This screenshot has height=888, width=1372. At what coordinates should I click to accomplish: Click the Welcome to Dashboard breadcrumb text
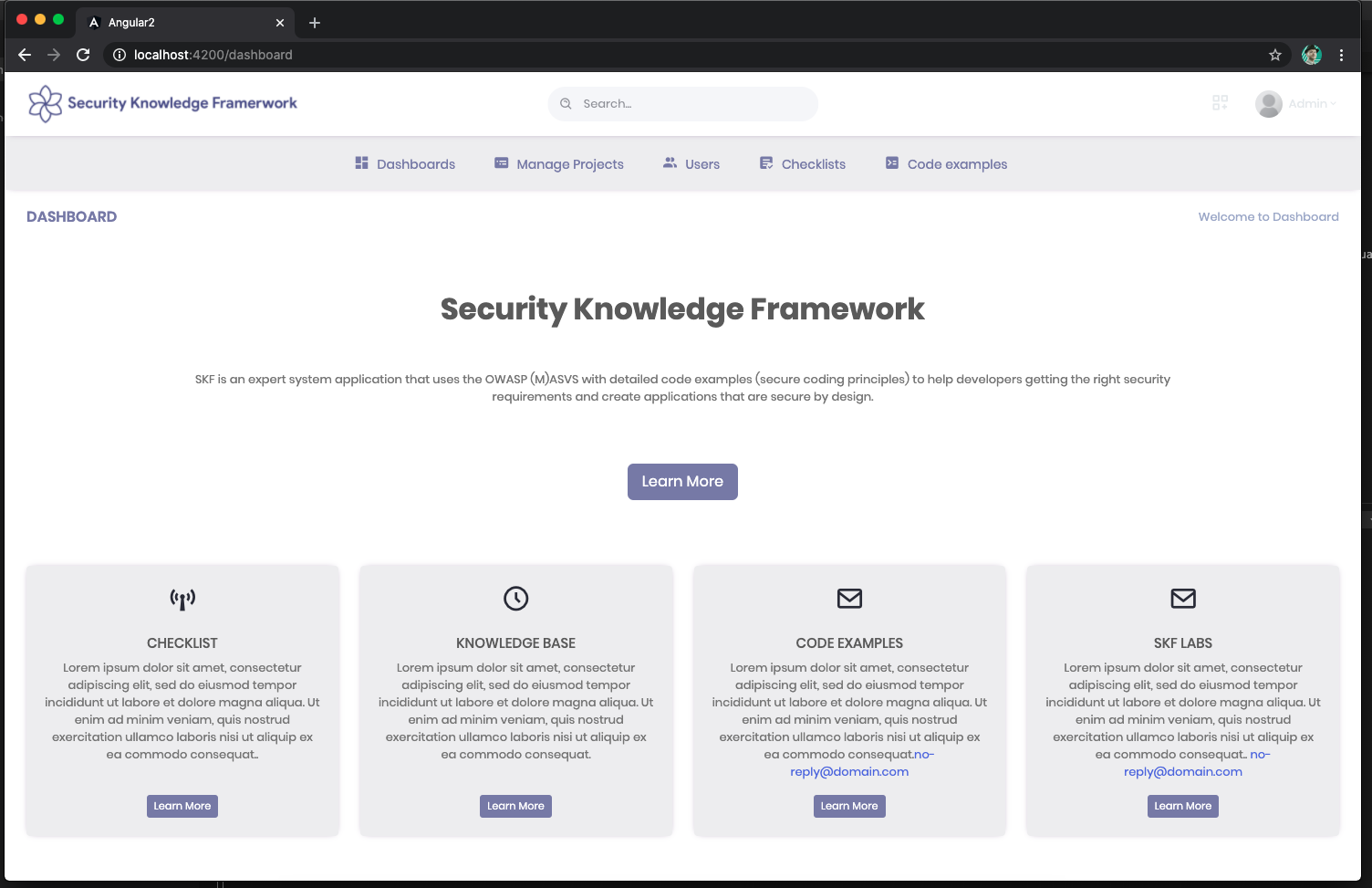click(x=1268, y=217)
